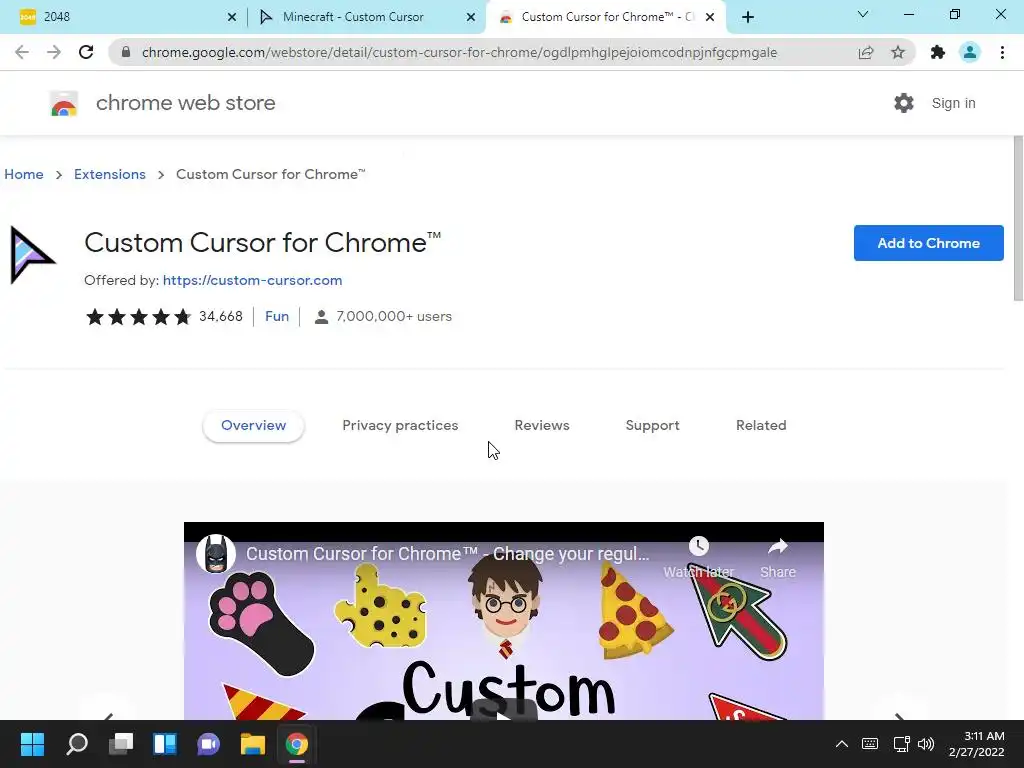Click the browser forward arrow

54,52
